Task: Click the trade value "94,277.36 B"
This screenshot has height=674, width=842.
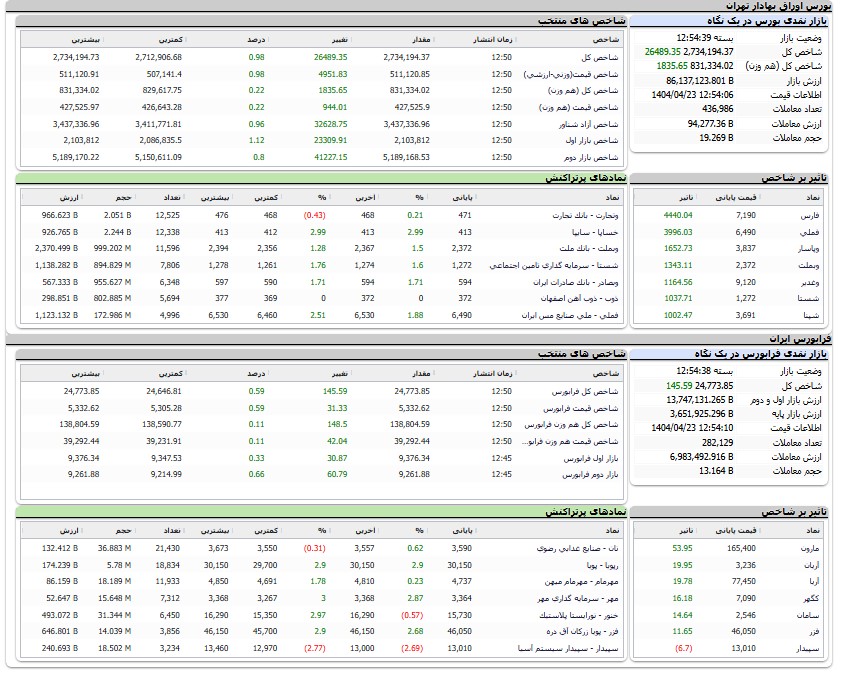Action: click(710, 124)
